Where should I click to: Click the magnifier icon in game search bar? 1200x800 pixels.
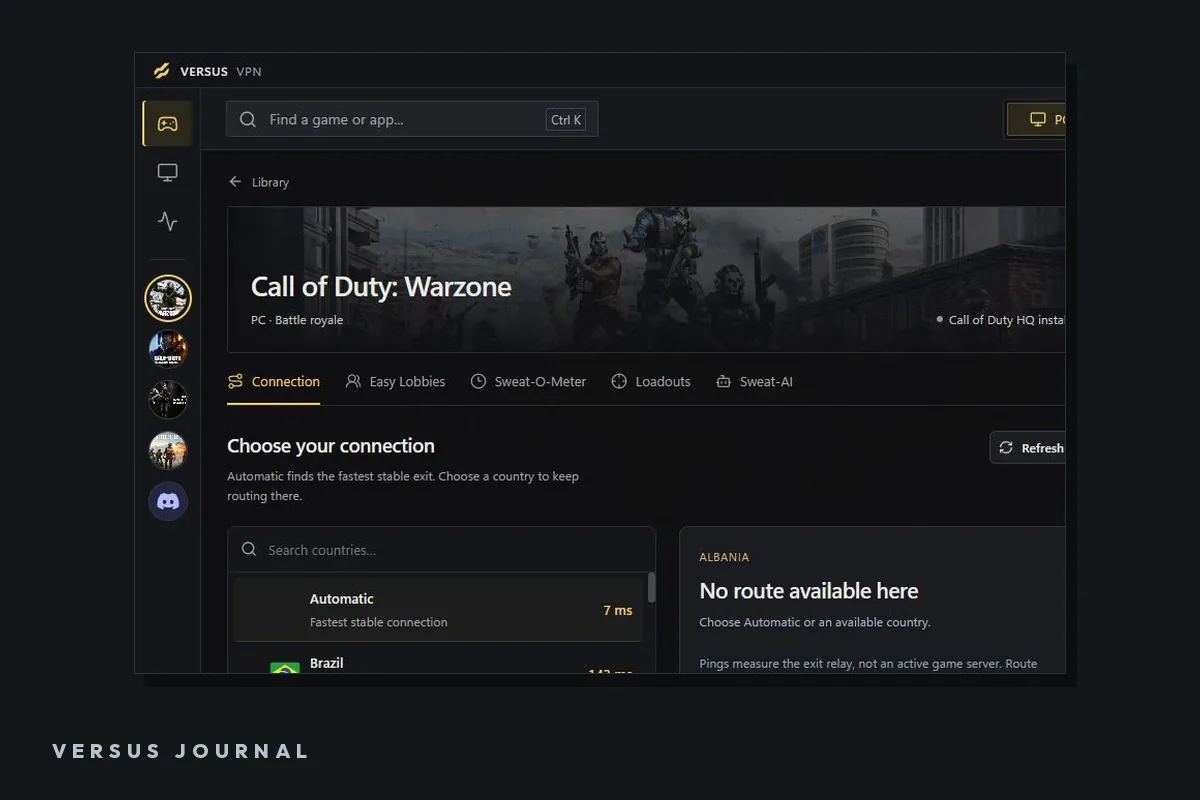(x=248, y=120)
